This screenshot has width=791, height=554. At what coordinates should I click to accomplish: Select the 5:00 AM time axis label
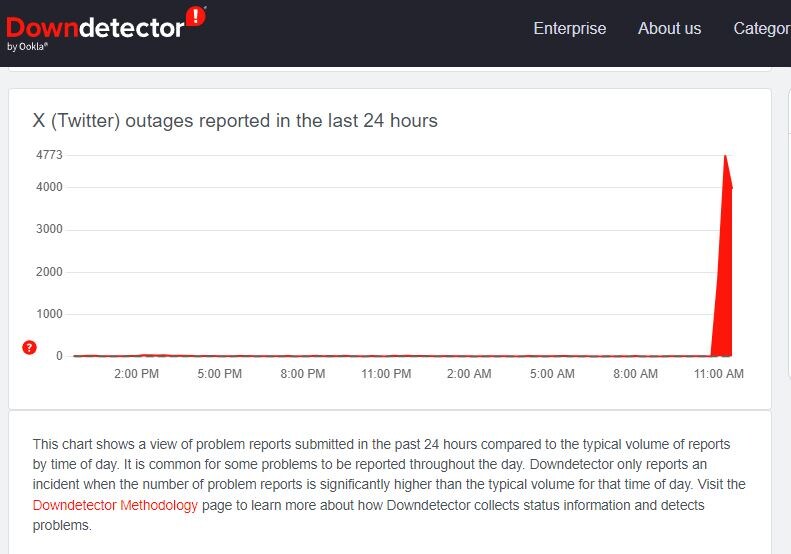click(552, 374)
